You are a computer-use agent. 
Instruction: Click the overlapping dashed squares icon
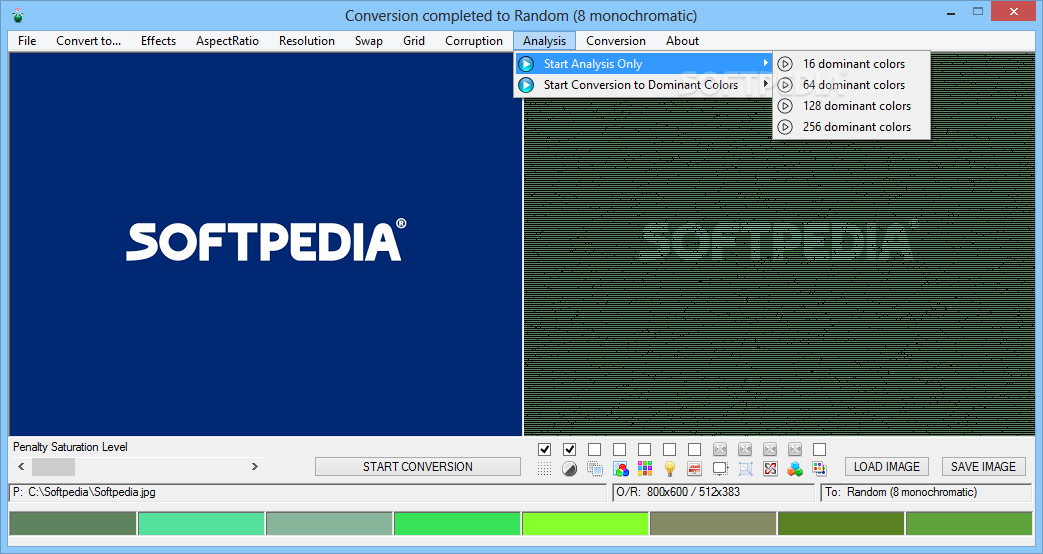click(595, 469)
